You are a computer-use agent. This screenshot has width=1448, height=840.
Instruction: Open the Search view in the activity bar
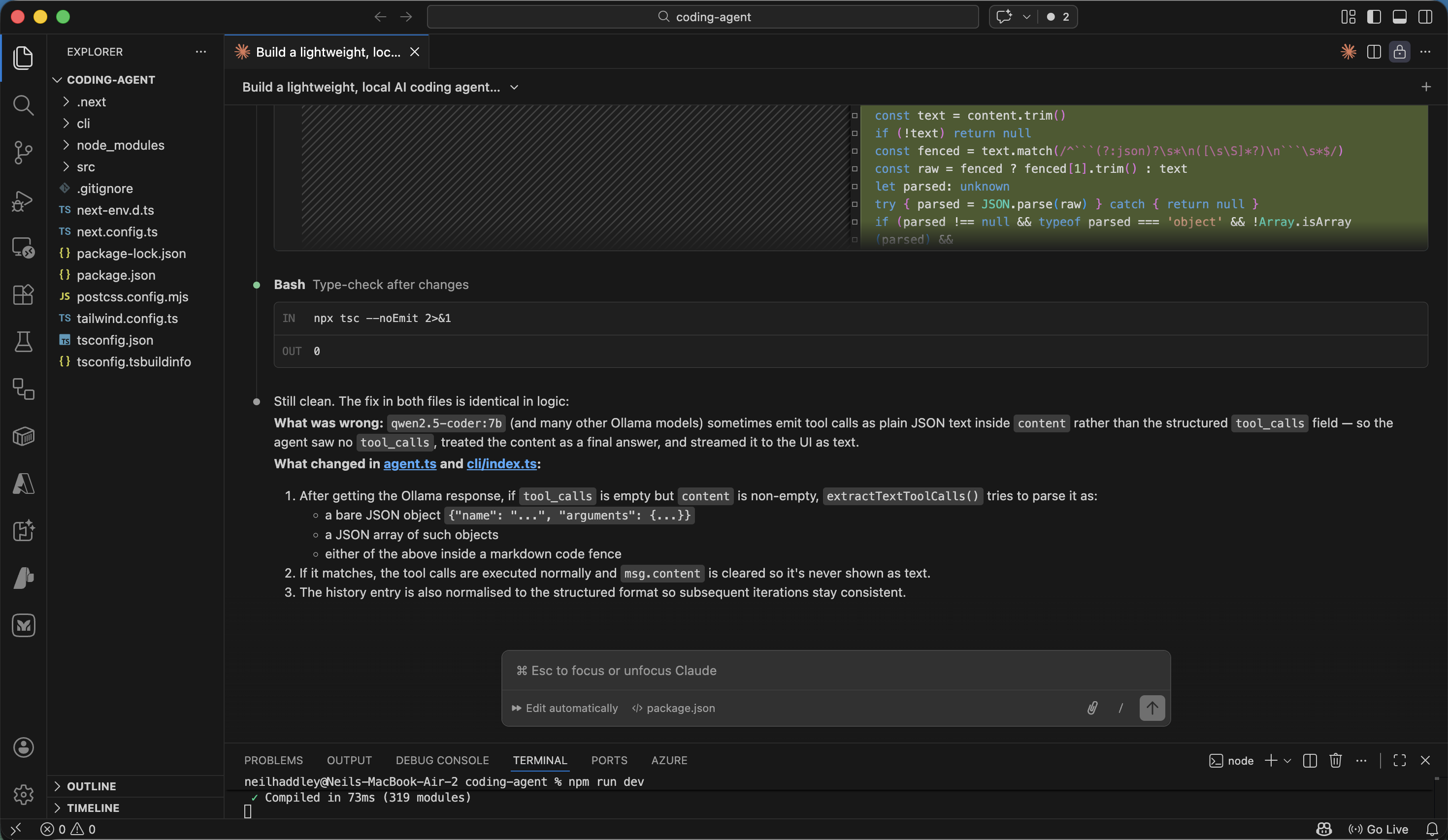(x=23, y=105)
